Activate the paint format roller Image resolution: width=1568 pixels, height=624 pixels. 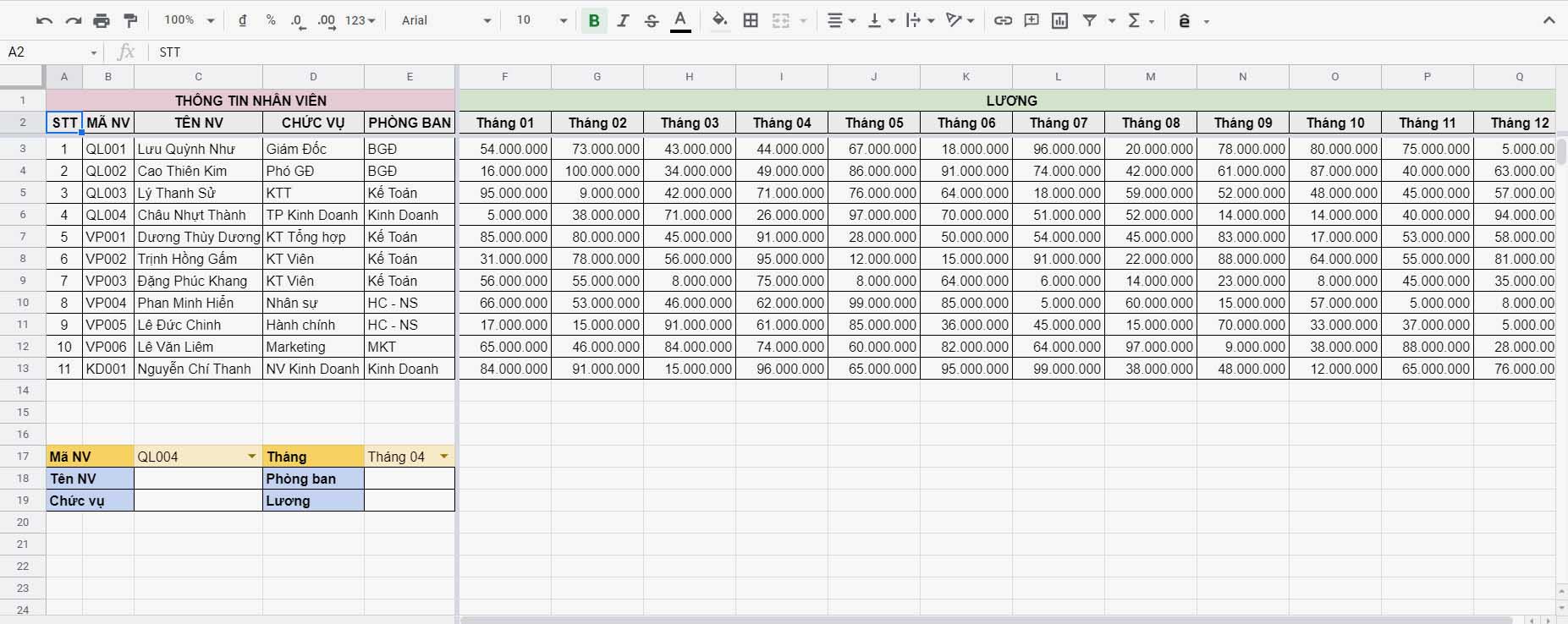(130, 20)
